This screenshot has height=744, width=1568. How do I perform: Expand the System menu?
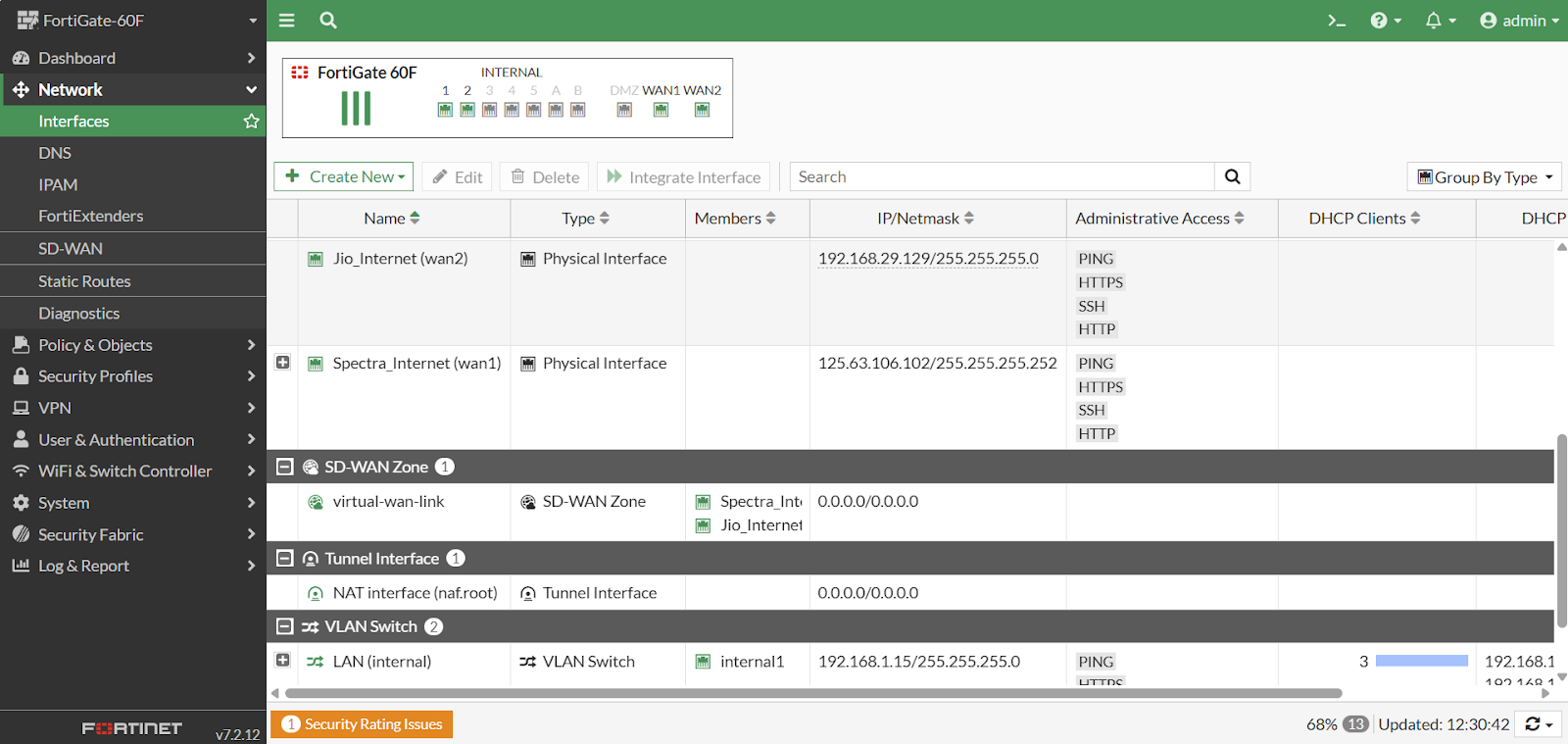pyautogui.click(x=133, y=503)
